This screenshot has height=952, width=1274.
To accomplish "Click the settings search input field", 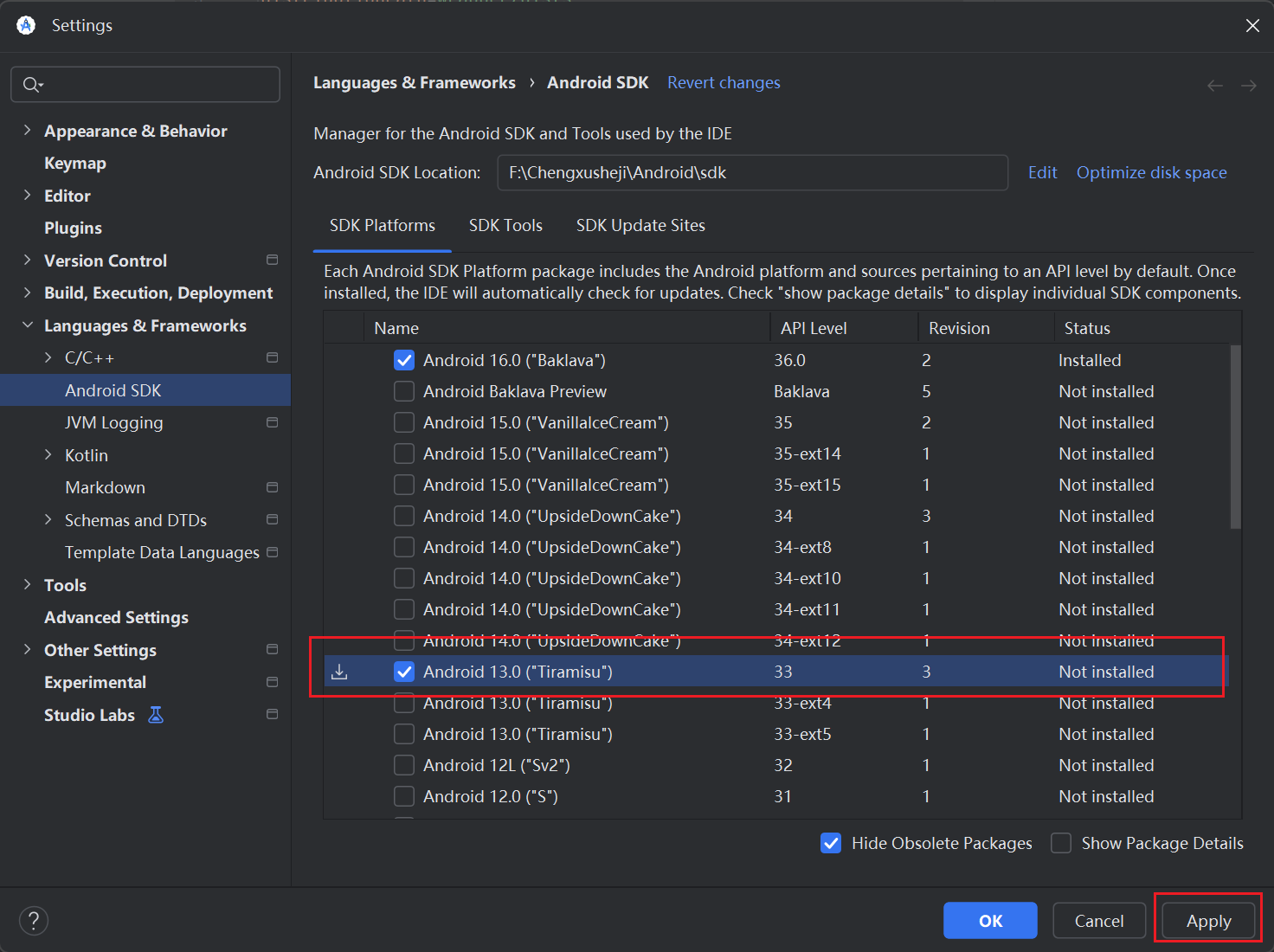I will tap(145, 84).
